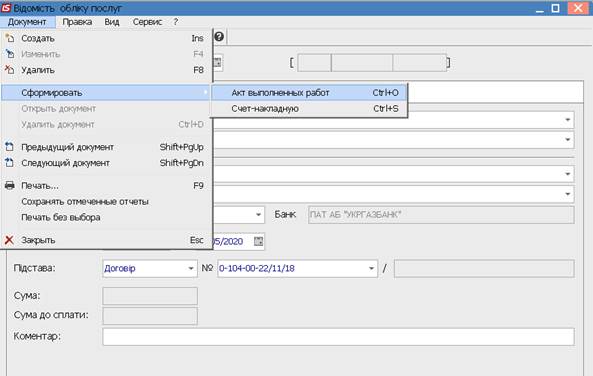Choose Удалить menu entry with F8 shortcut

(x=106, y=70)
